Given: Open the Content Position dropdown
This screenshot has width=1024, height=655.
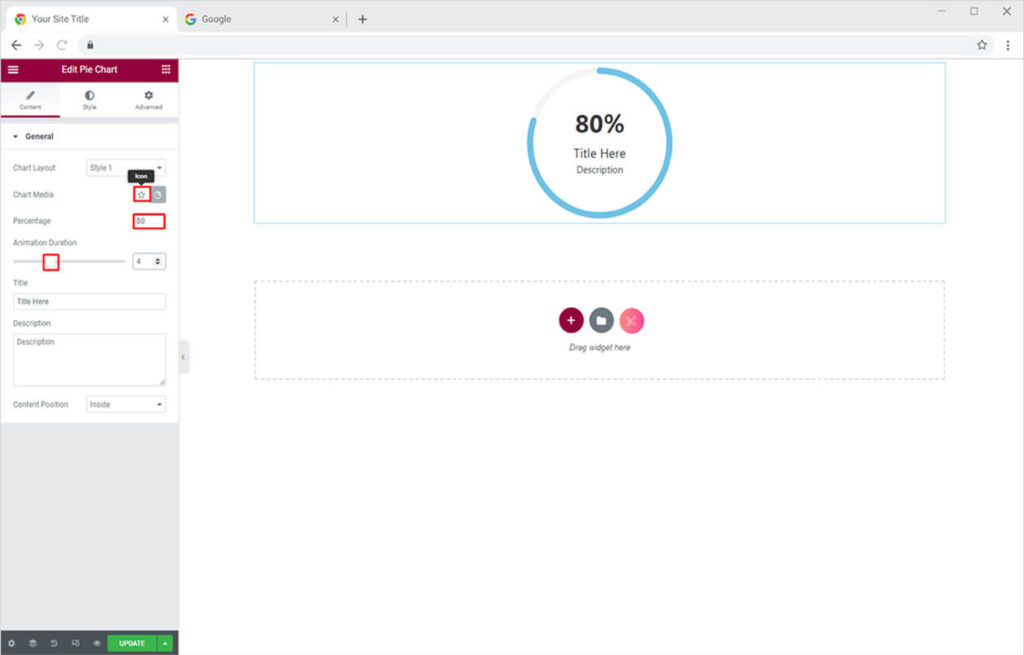Looking at the screenshot, I should (x=126, y=405).
